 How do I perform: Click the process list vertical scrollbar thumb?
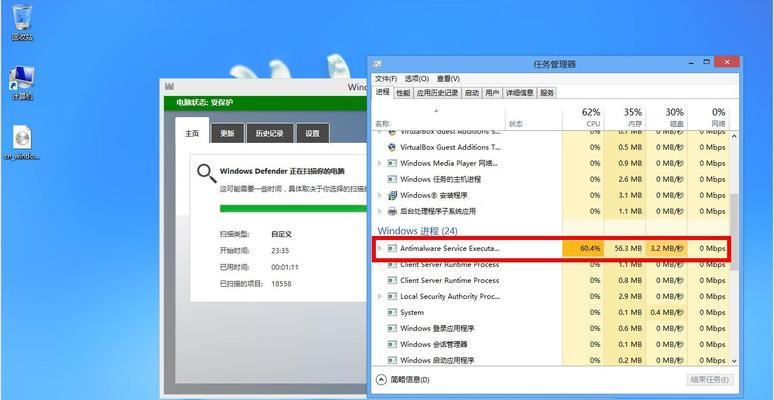[734, 231]
